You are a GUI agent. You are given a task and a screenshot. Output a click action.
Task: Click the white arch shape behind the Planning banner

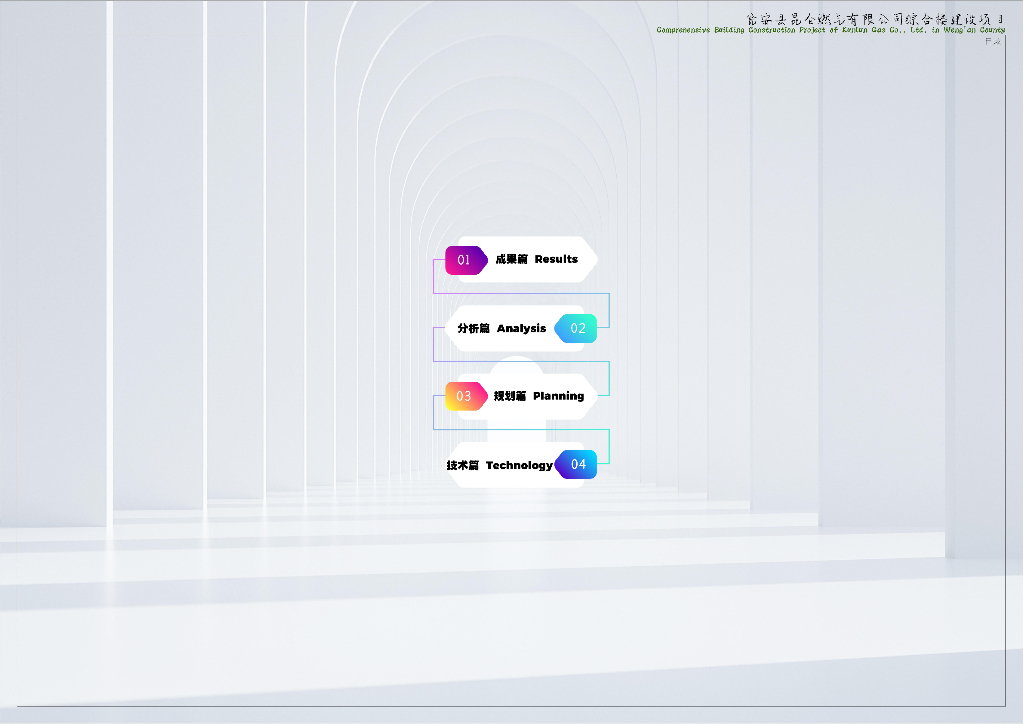coord(516,366)
